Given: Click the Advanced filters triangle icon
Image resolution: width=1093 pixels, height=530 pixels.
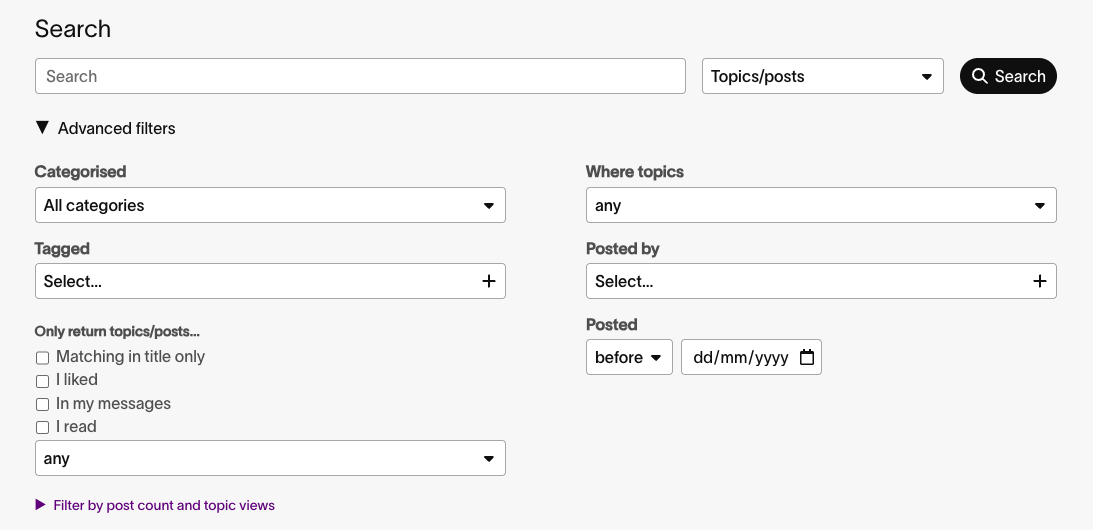Looking at the screenshot, I should pyautogui.click(x=42, y=128).
